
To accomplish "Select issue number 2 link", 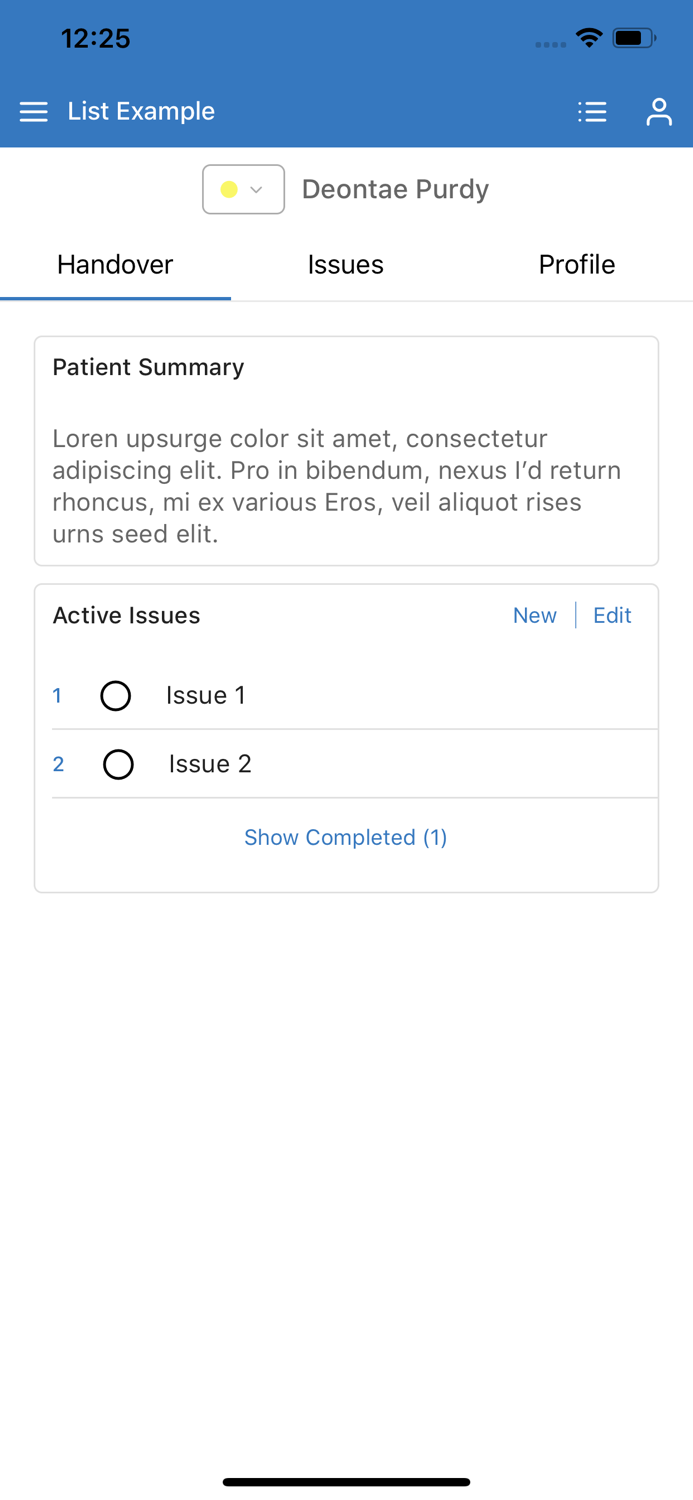I will (x=58, y=765).
